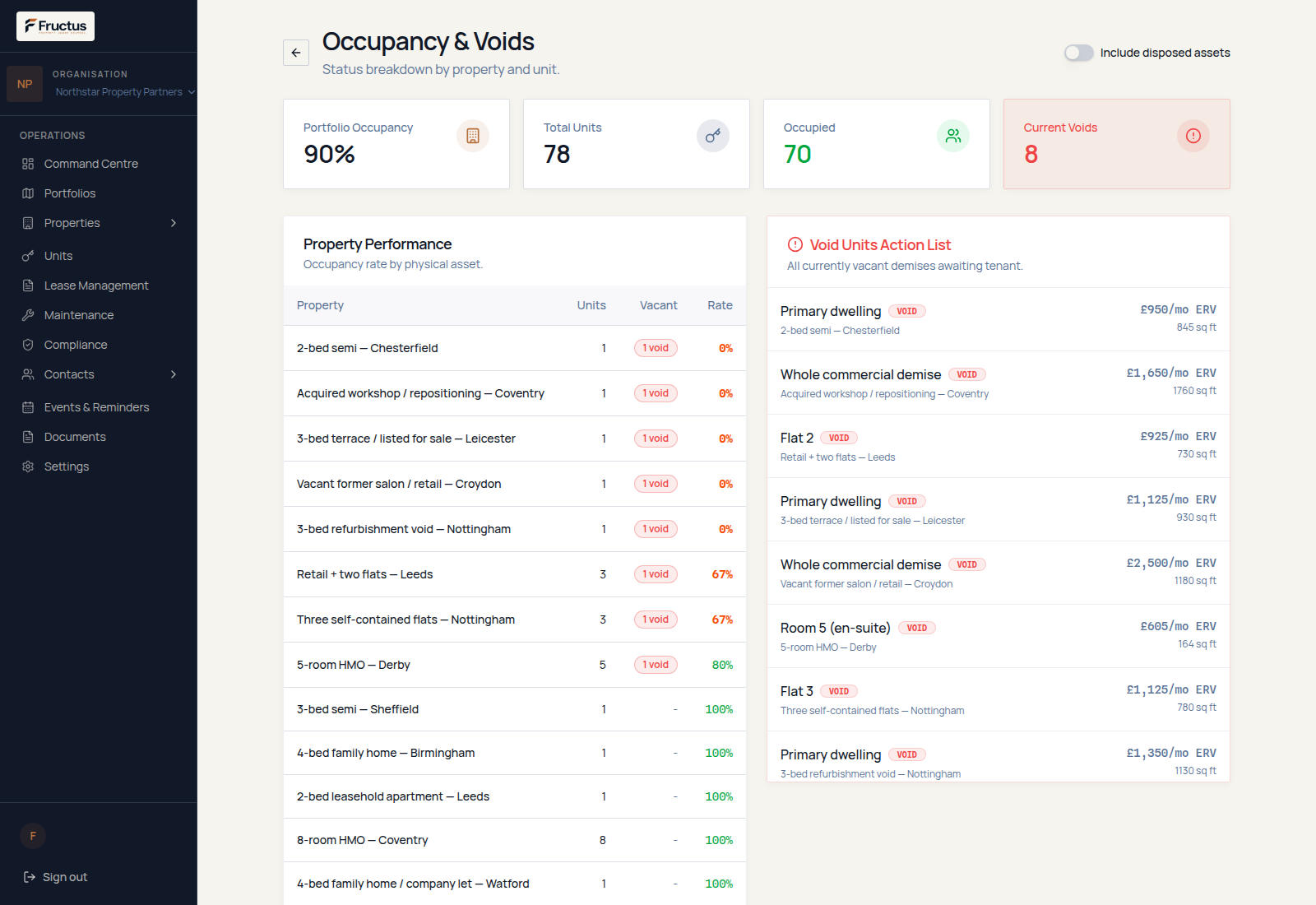Click the Portfolio Occupancy building icon
Image resolution: width=1316 pixels, height=905 pixels.
pyautogui.click(x=473, y=136)
